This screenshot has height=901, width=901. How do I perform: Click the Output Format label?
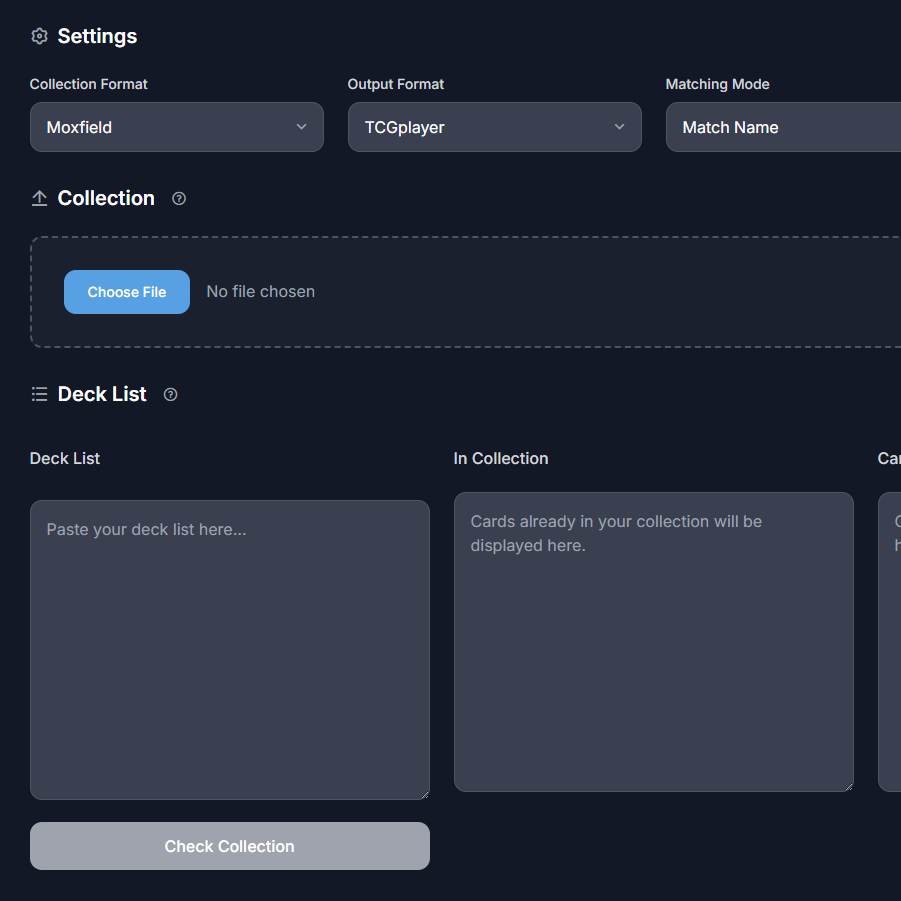pos(396,84)
